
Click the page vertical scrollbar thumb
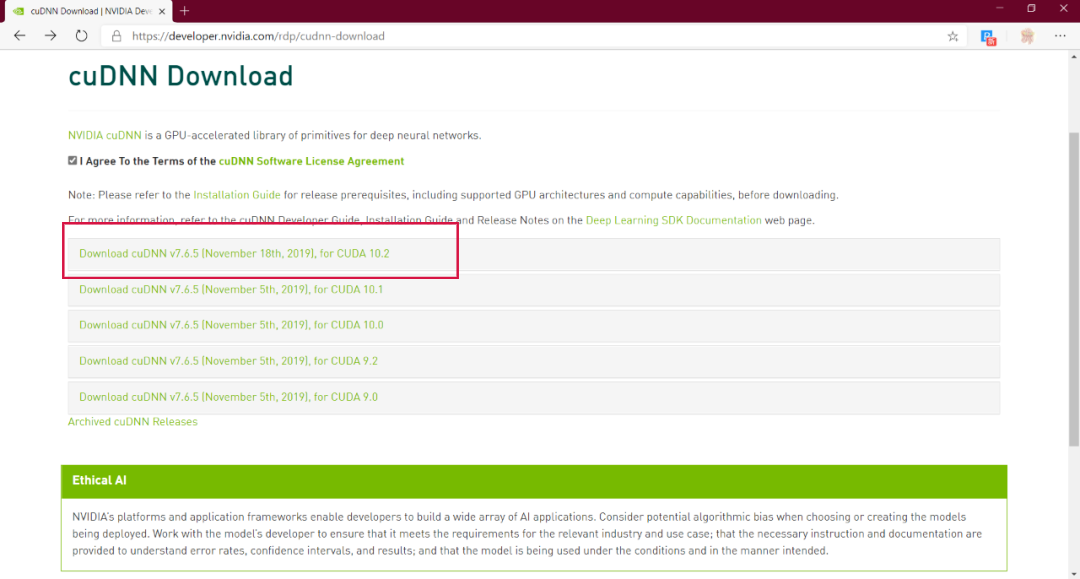point(1074,289)
